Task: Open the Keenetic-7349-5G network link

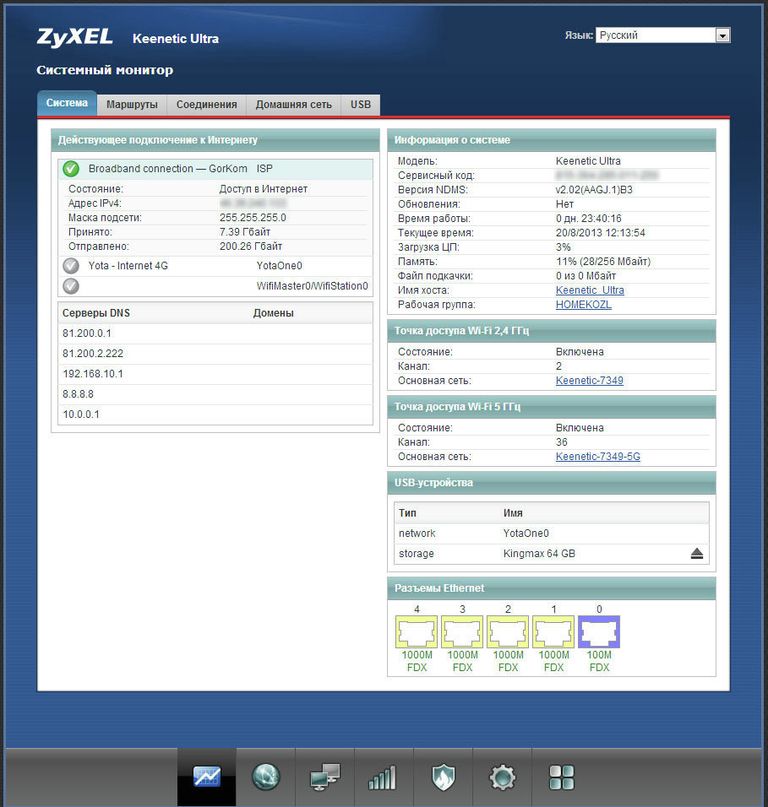Action: [x=598, y=457]
